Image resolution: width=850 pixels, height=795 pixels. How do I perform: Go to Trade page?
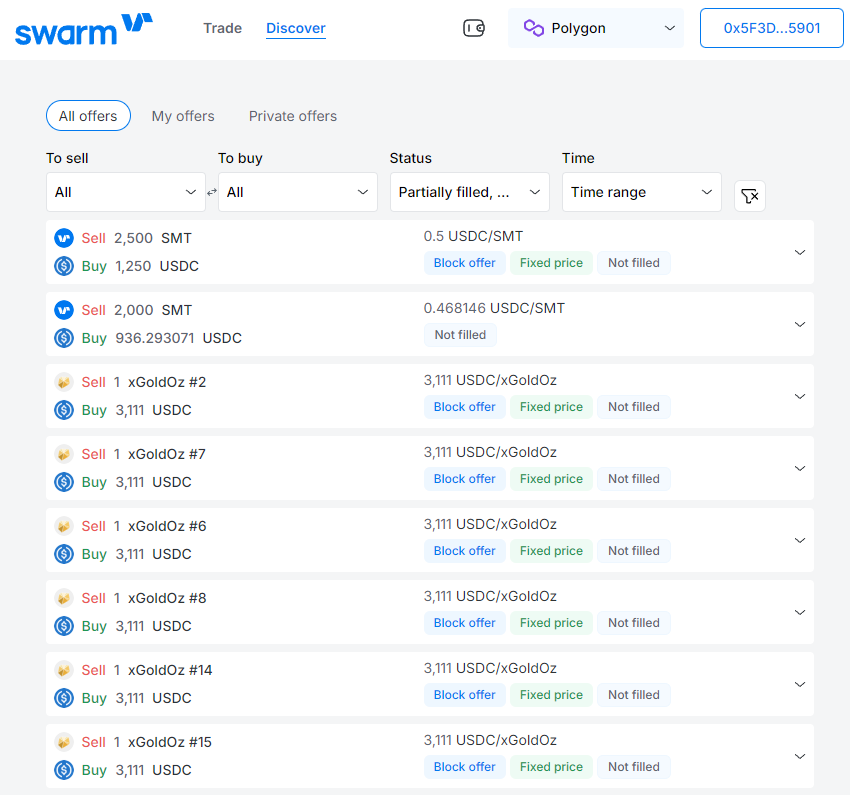point(222,28)
